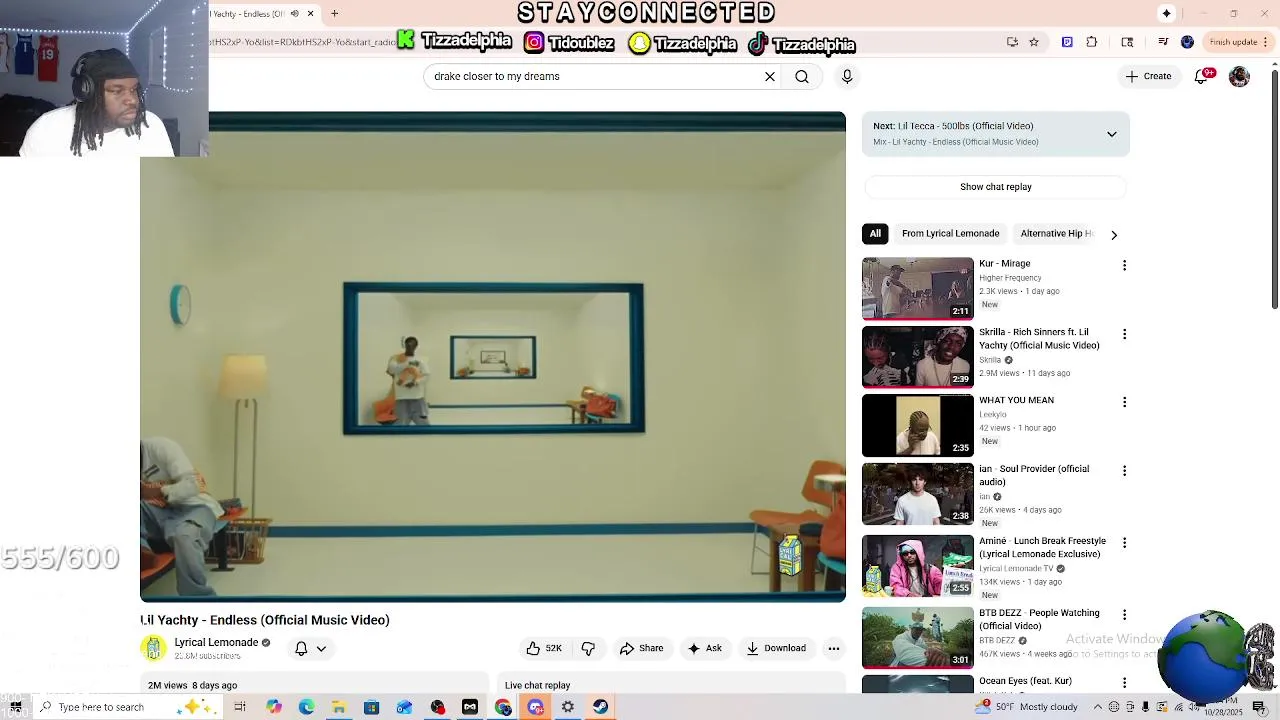Click the page vertical scrollbar
Screen dimensions: 1280x720
(x=1274, y=188)
